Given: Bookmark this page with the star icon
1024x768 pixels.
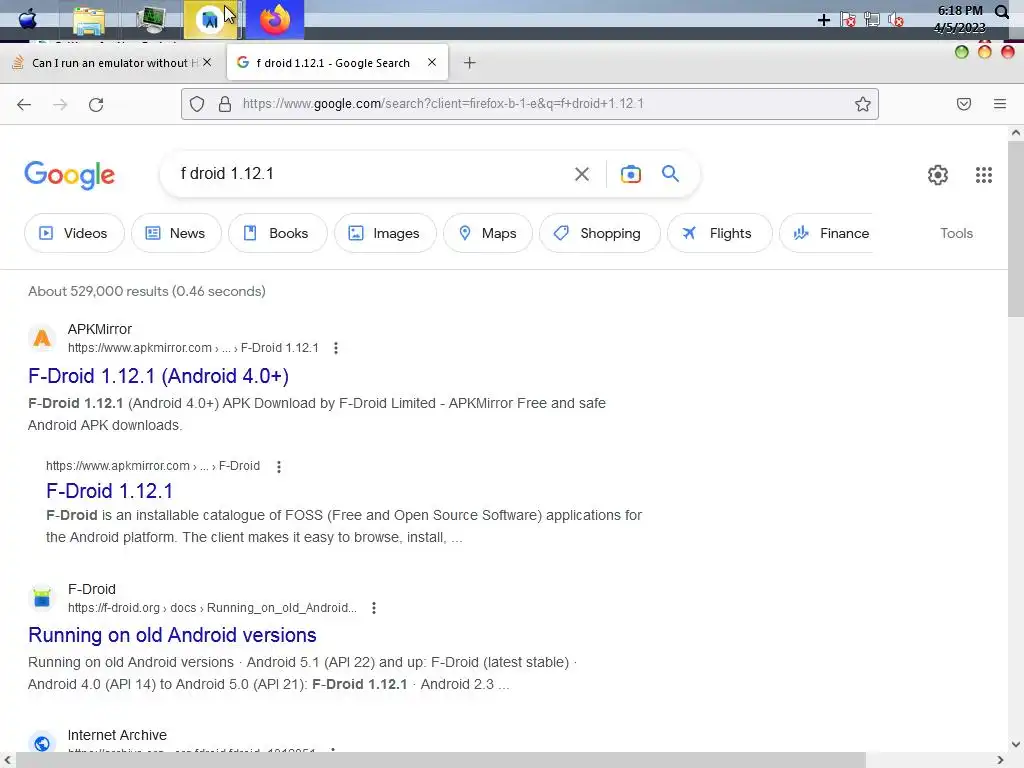Looking at the screenshot, I should coord(863,104).
